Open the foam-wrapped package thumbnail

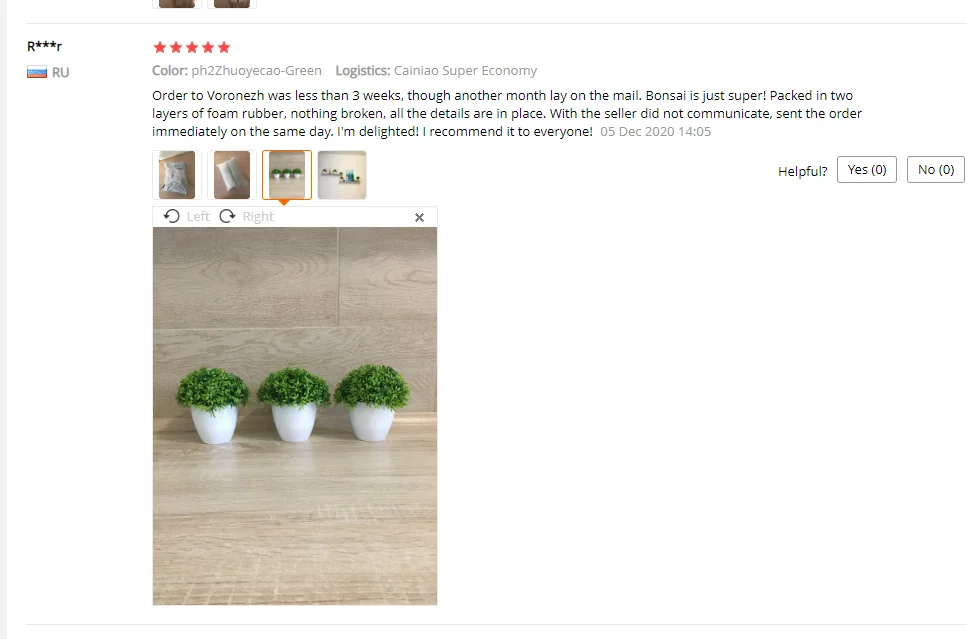pos(232,175)
